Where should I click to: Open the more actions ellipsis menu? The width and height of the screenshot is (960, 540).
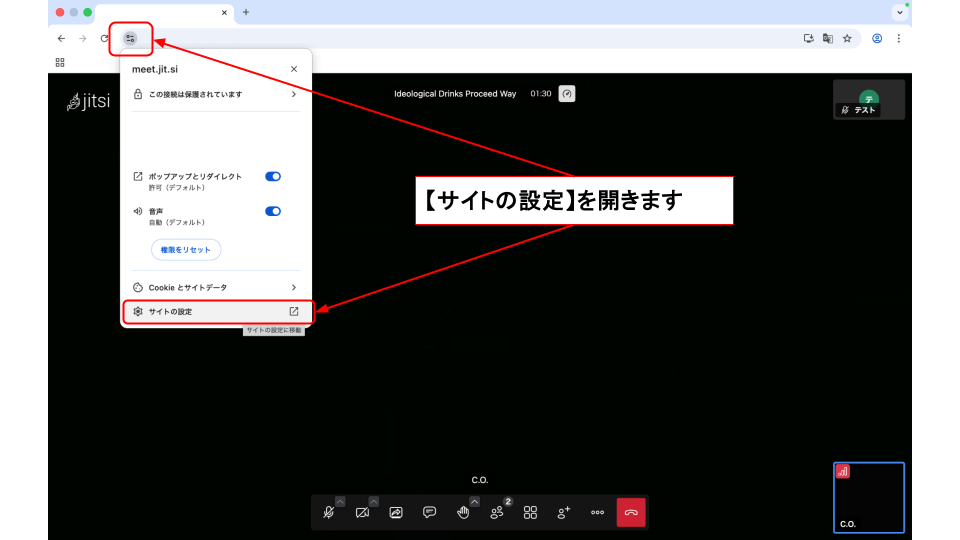[597, 512]
